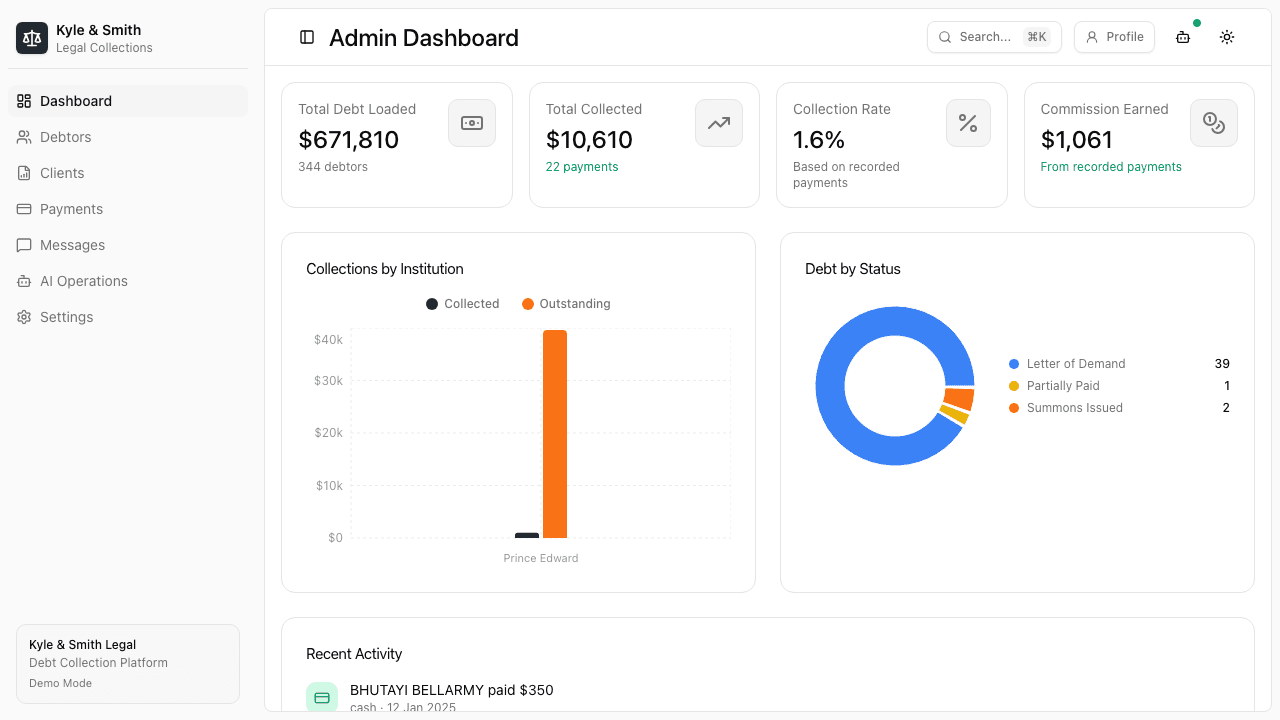Switch theme using the sun icon
Image resolution: width=1280 pixels, height=720 pixels.
click(x=1226, y=37)
